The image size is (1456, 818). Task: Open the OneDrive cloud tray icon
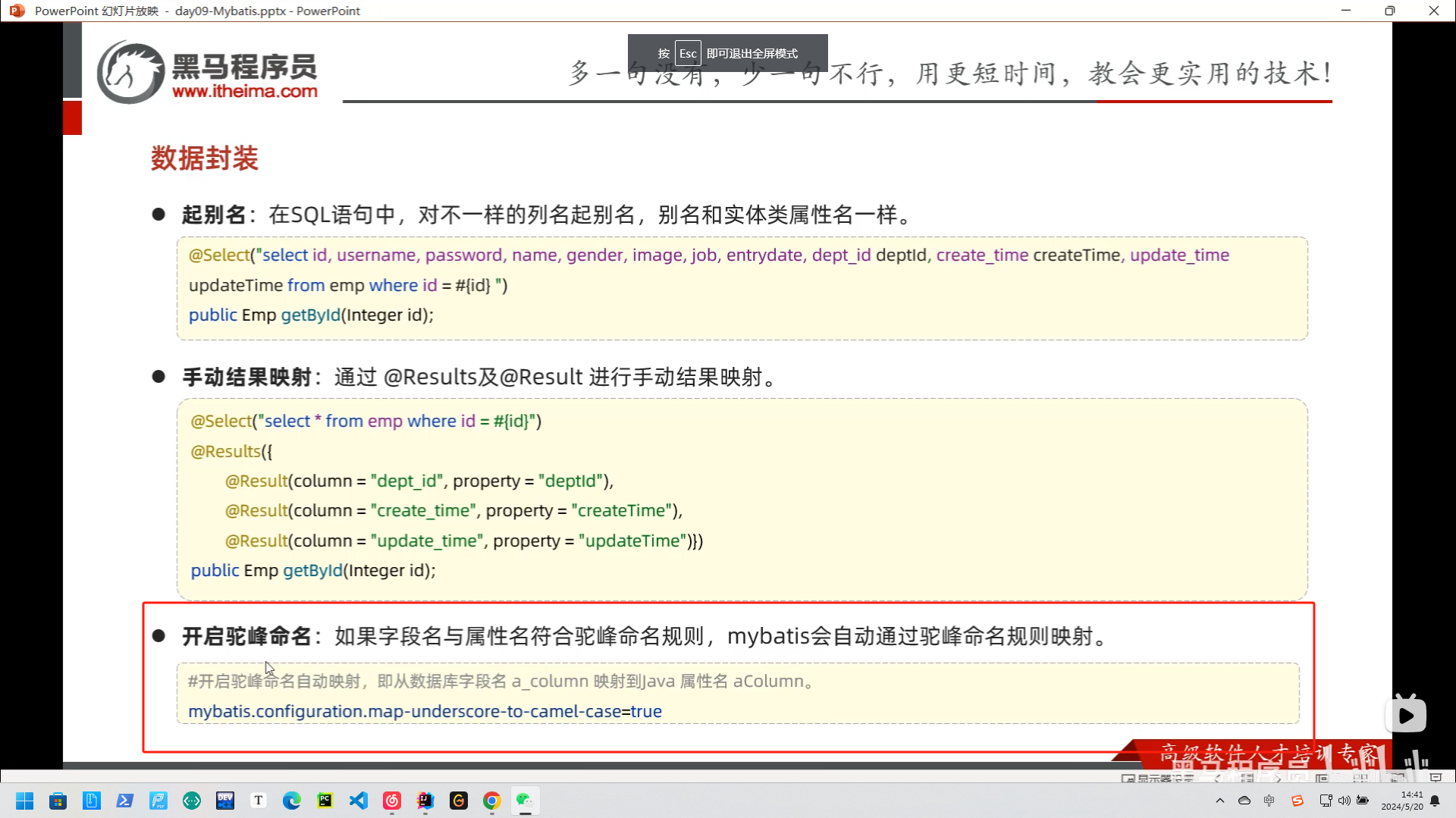(1244, 801)
